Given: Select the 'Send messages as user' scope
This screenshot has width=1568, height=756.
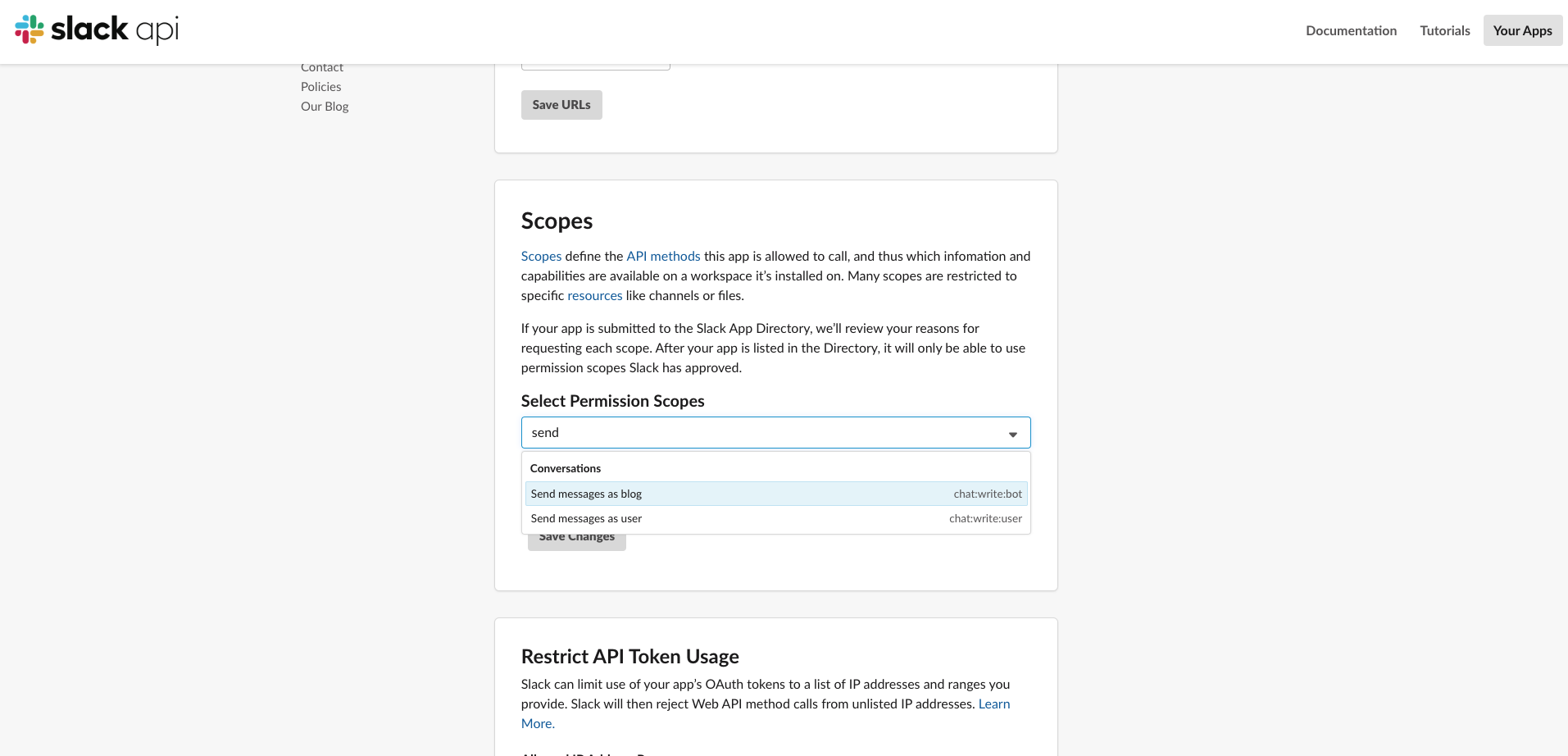Looking at the screenshot, I should (x=585, y=517).
